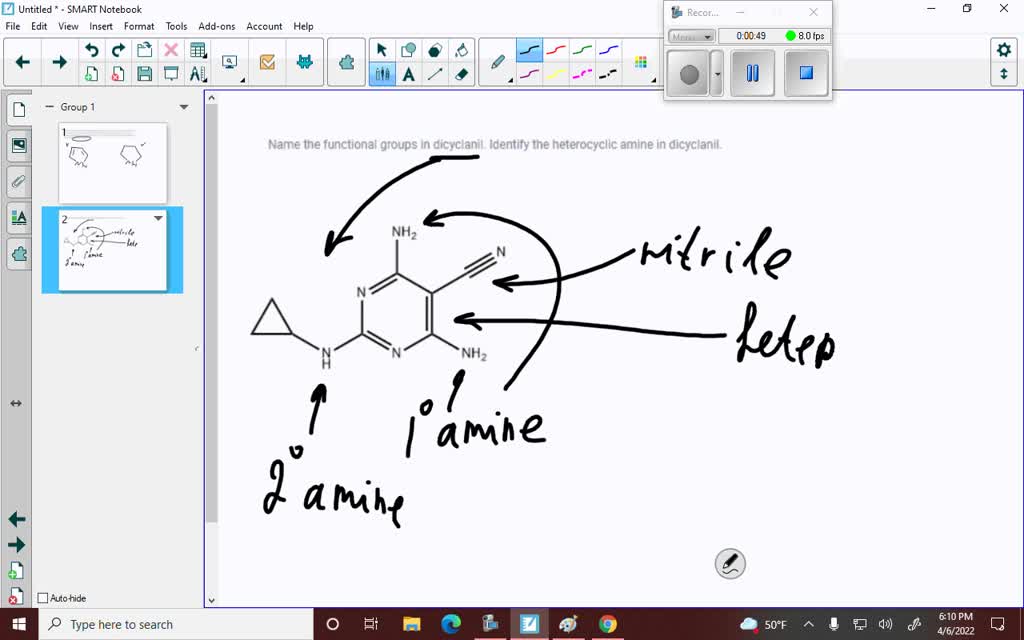Open the Format menu

[x=139, y=26]
